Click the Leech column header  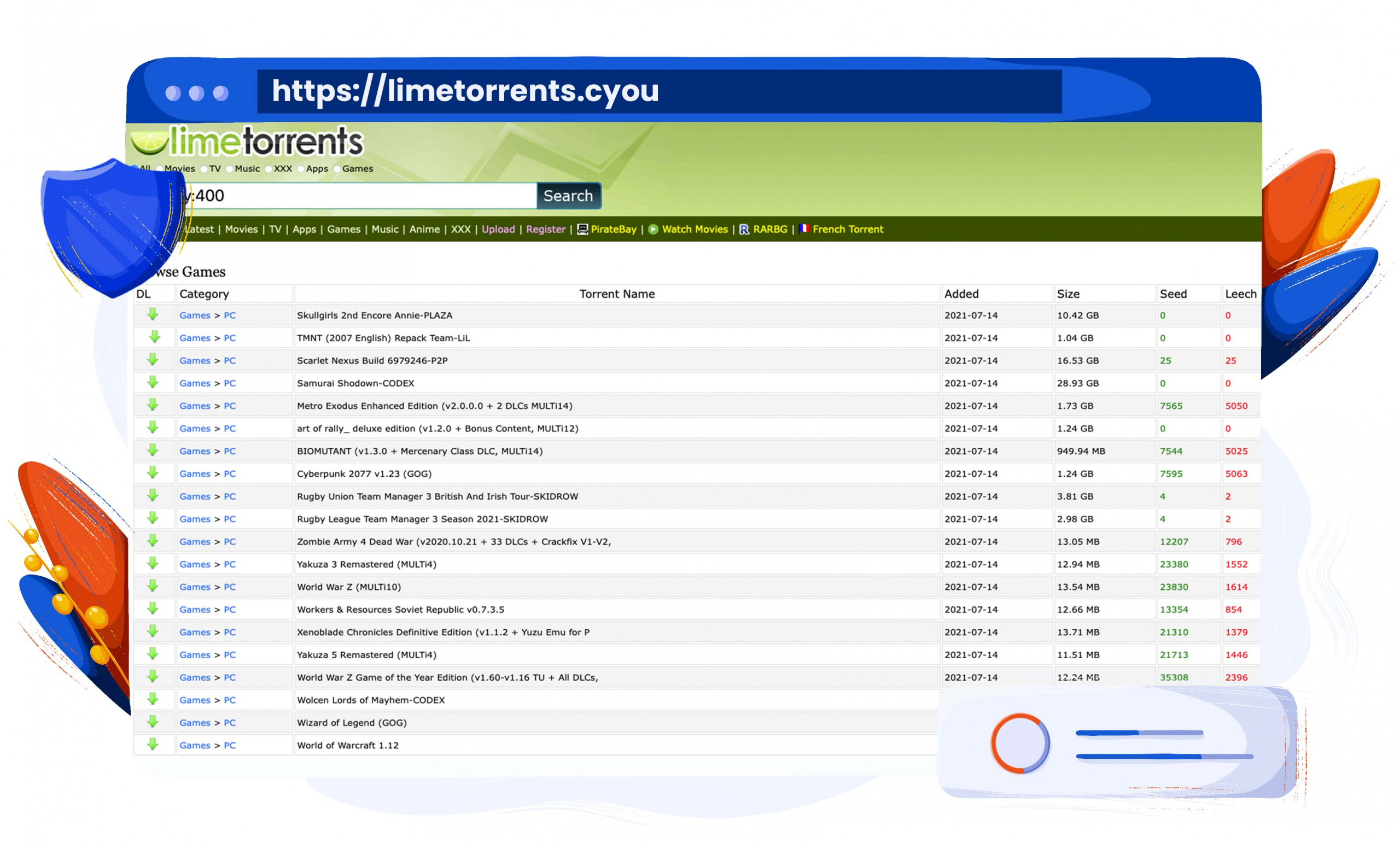pos(1240,294)
